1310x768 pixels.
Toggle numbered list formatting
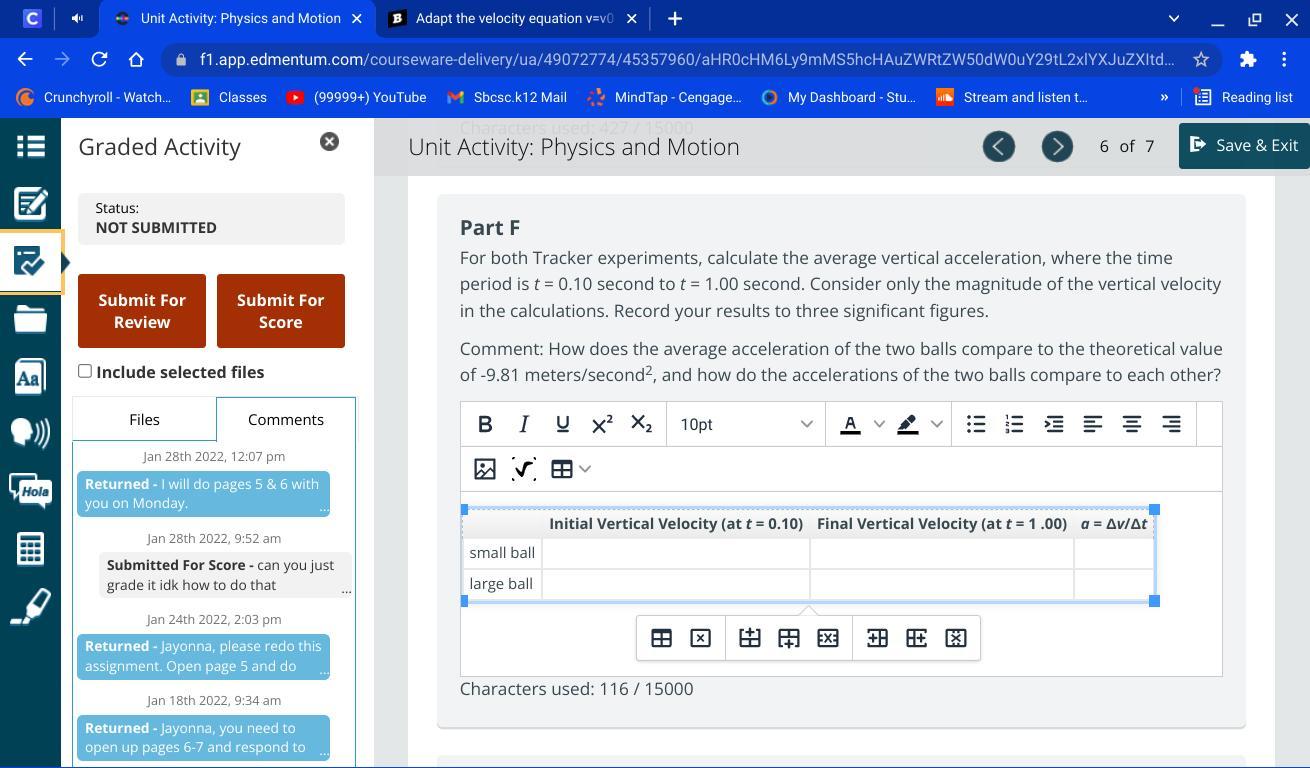point(1014,424)
